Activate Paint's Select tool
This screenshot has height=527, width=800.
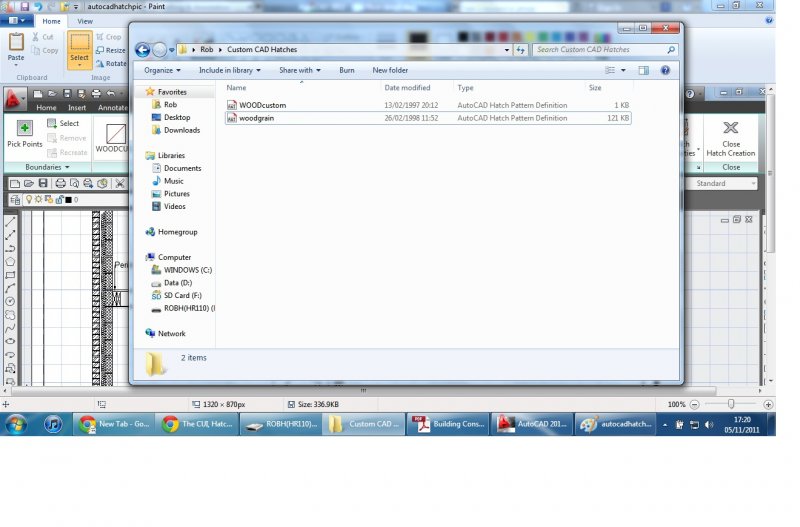pos(80,49)
